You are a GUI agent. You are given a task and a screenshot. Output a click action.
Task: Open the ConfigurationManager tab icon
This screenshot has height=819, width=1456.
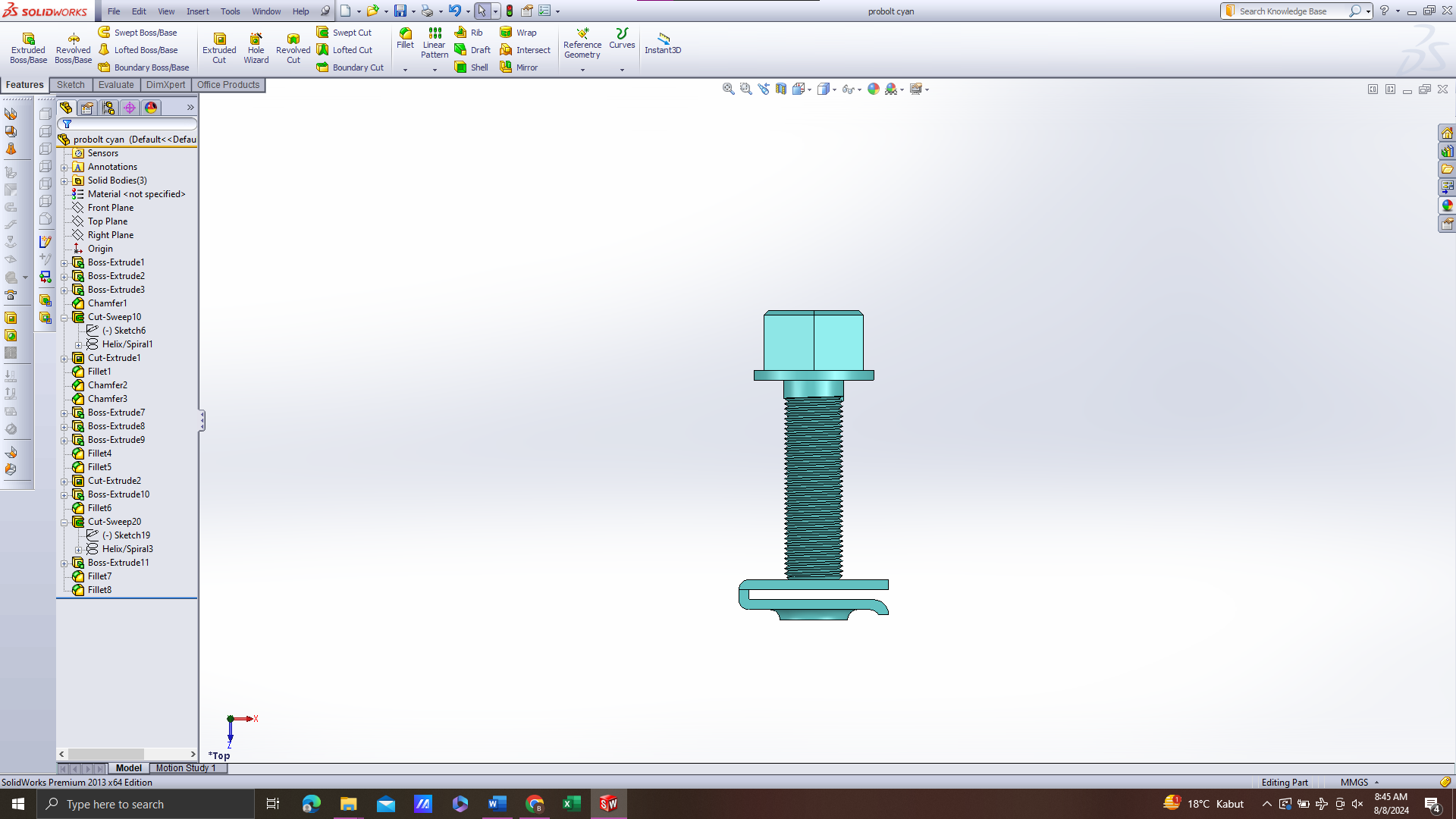(108, 108)
